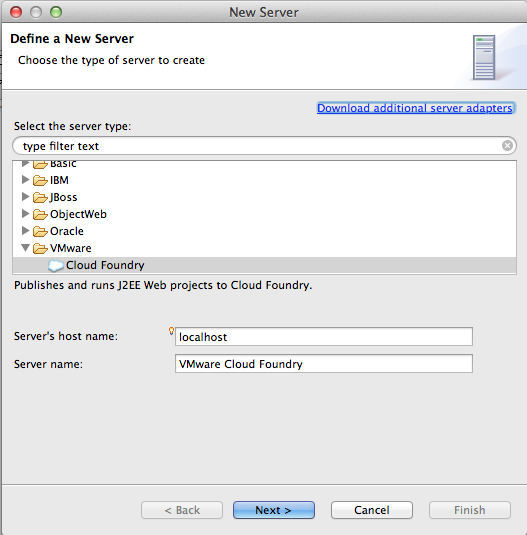Edit the Server's host name field
Screen dimensions: 527x535
324,336
